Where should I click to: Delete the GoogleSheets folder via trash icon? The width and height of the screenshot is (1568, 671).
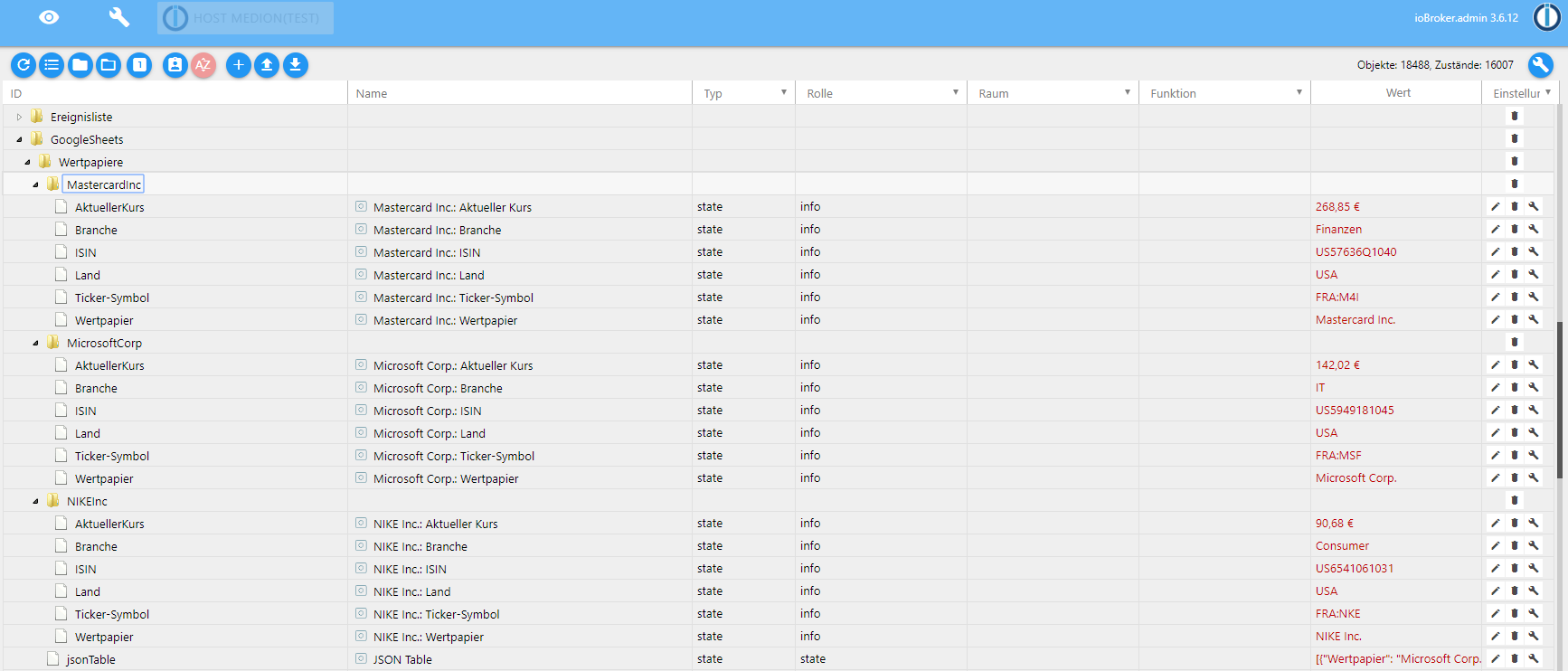[x=1515, y=138]
